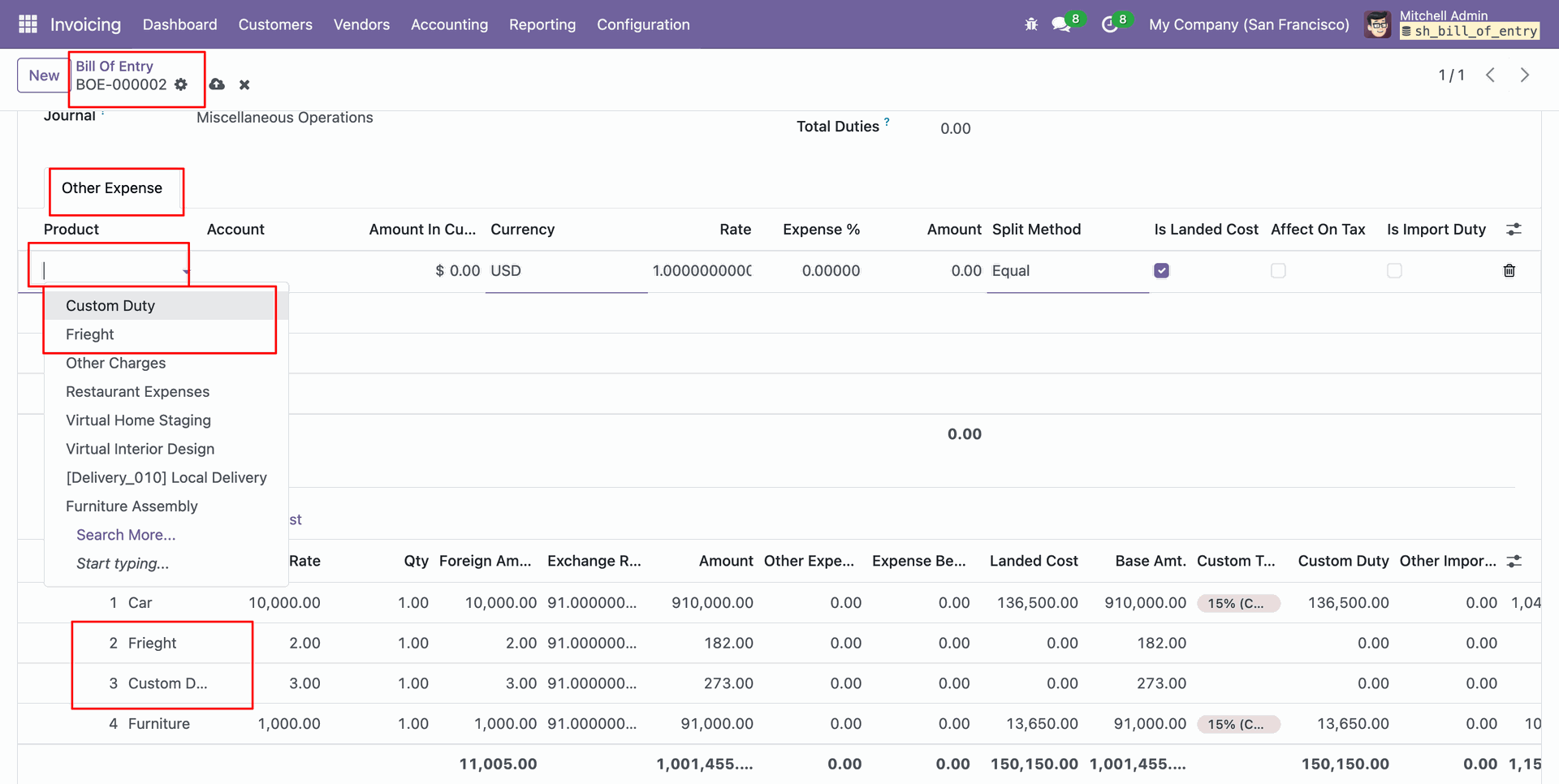Click the debug bug icon

[x=1031, y=24]
